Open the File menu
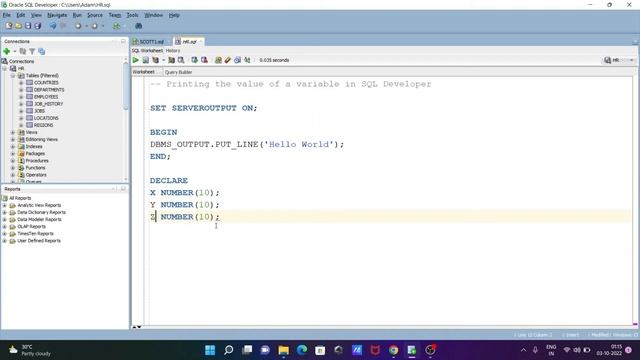 pyautogui.click(x=7, y=15)
